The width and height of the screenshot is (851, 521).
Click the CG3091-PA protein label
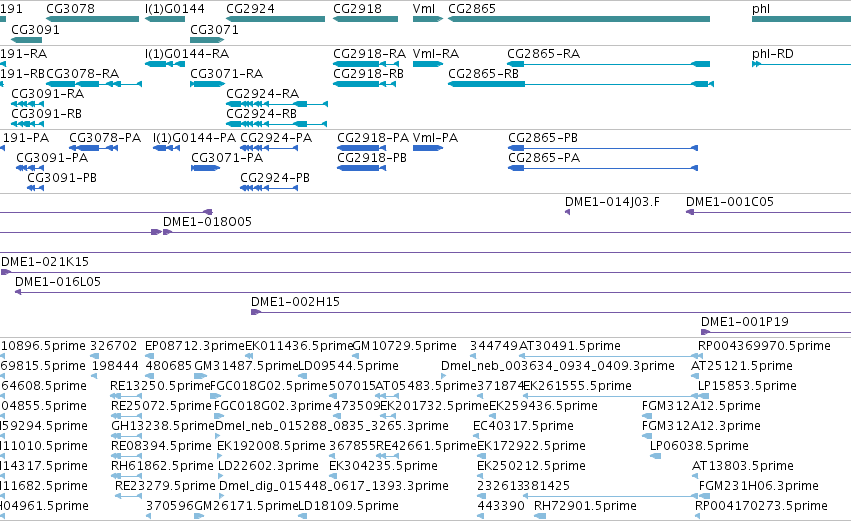(52, 158)
